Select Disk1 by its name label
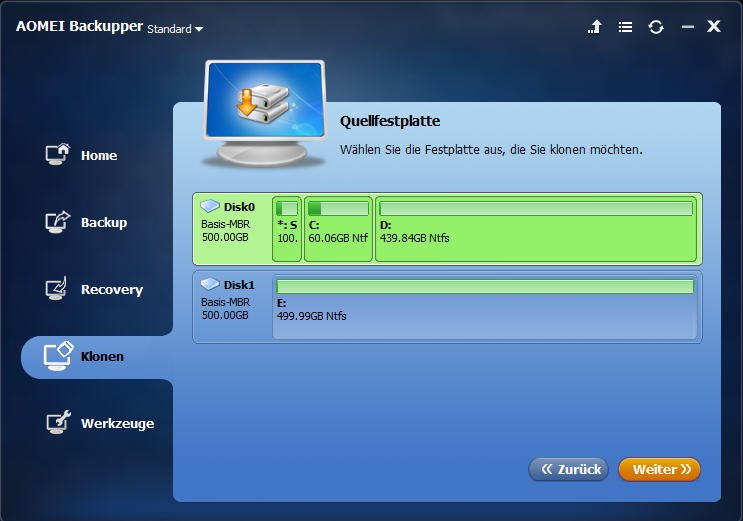 239,285
